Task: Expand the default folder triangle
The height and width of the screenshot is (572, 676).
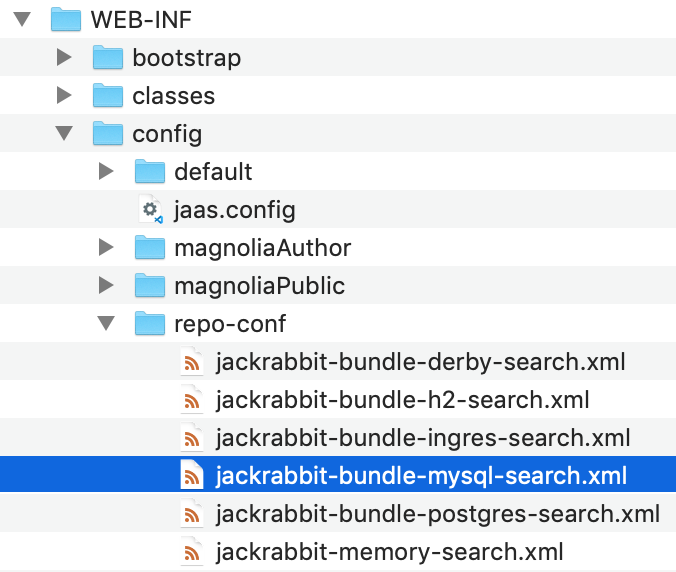Action: [106, 171]
